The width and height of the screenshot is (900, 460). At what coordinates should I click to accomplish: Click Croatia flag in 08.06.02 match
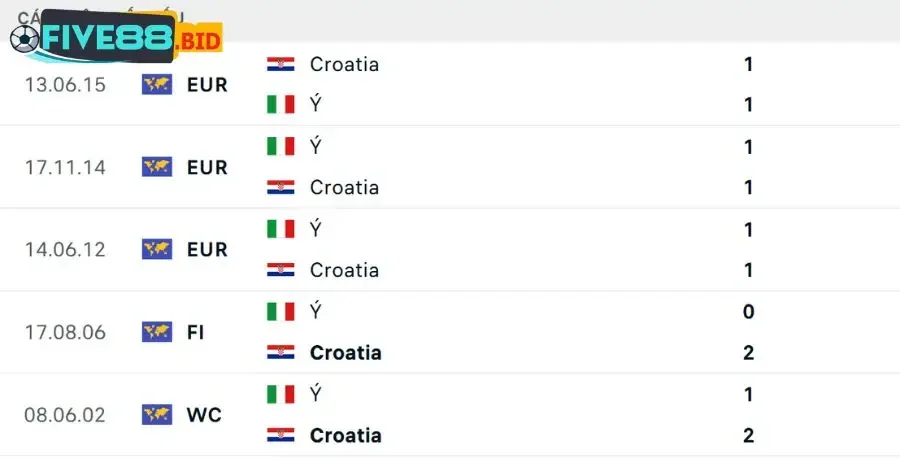281,435
